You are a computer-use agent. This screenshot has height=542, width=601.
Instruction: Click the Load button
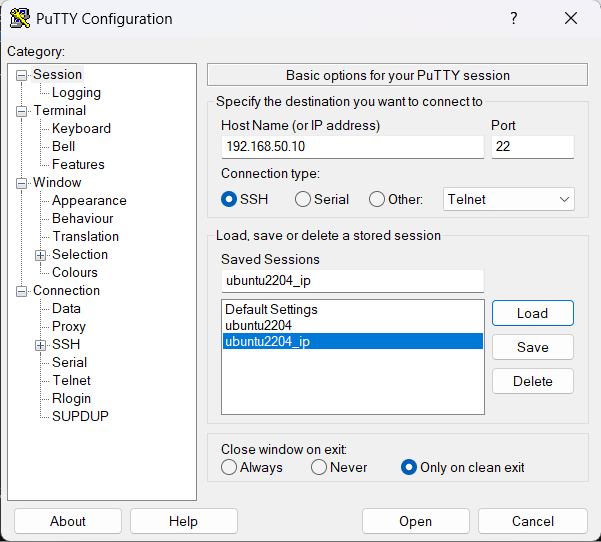pyautogui.click(x=533, y=313)
